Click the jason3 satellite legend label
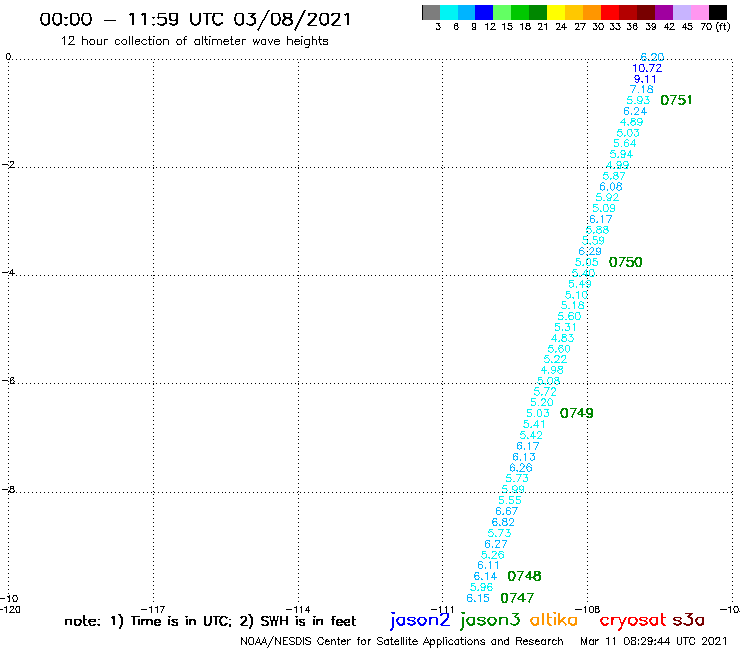Viewport: 740px width, 650px height. (490, 620)
